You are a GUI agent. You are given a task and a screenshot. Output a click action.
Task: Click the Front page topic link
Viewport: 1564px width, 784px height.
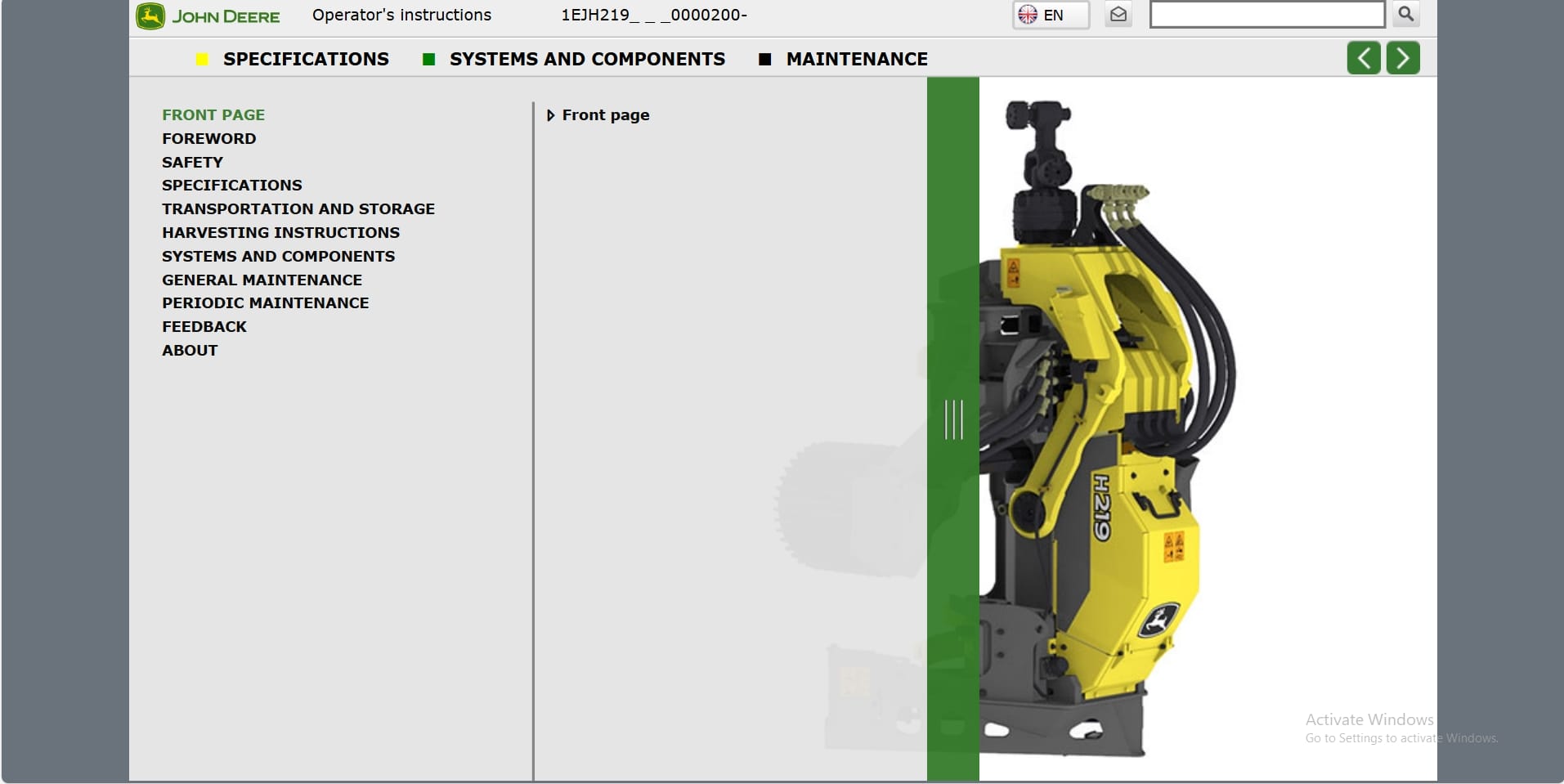606,115
